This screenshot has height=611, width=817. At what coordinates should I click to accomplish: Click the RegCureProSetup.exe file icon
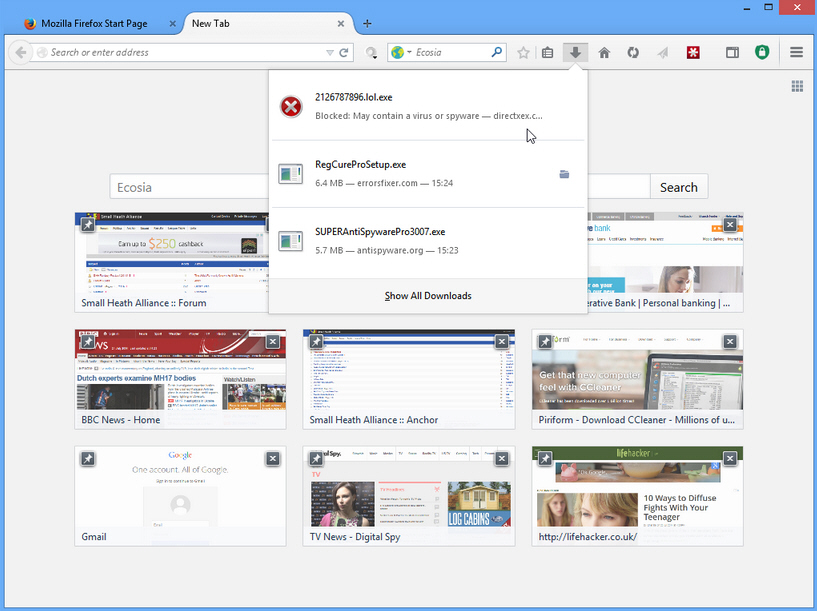tap(290, 174)
